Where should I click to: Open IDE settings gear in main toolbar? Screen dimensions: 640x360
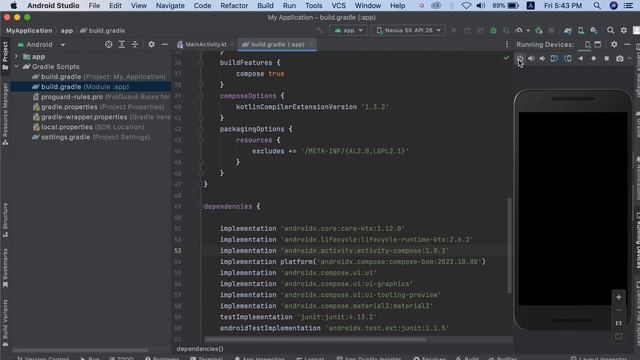(624, 31)
